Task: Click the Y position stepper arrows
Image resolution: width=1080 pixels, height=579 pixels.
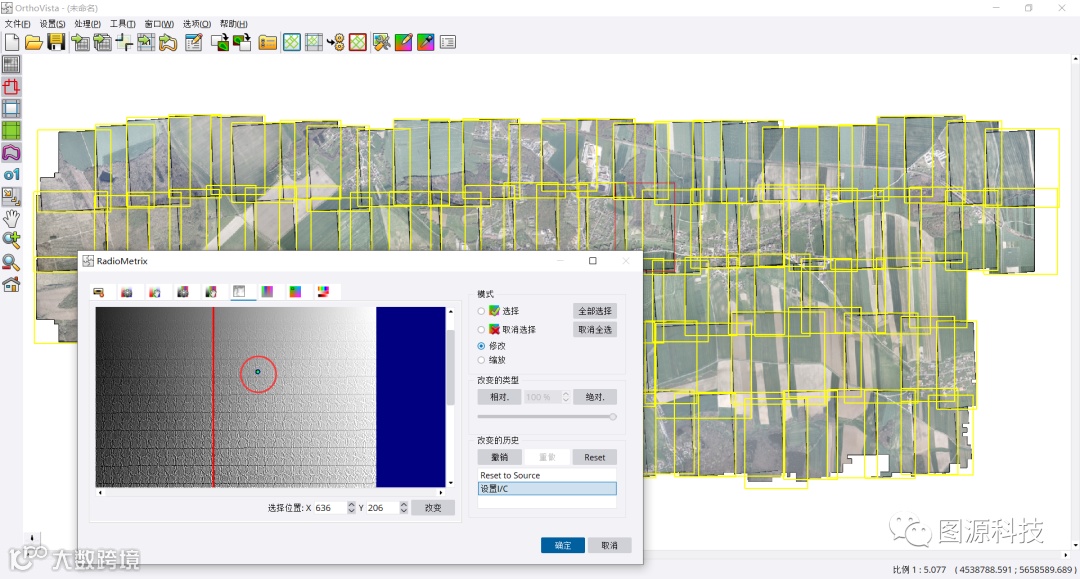Action: (404, 508)
